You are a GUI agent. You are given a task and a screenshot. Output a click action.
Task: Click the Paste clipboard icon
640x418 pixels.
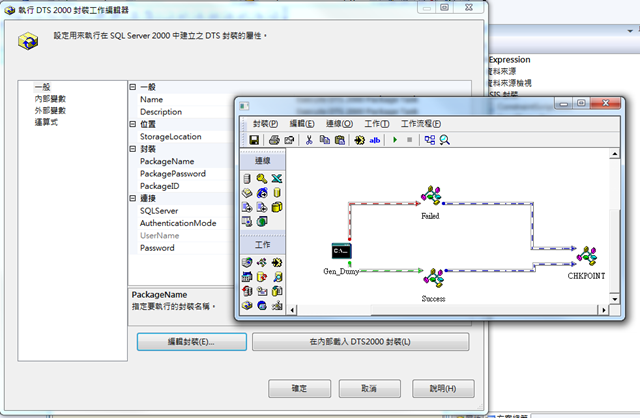pos(340,140)
